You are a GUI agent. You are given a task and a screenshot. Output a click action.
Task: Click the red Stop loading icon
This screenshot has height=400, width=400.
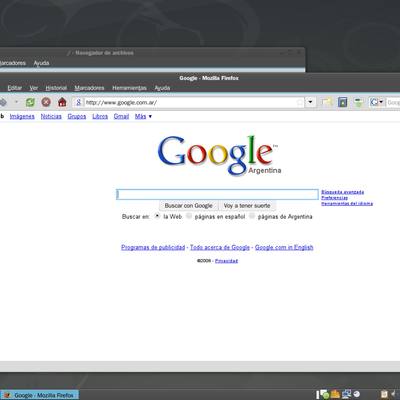[x=46, y=102]
